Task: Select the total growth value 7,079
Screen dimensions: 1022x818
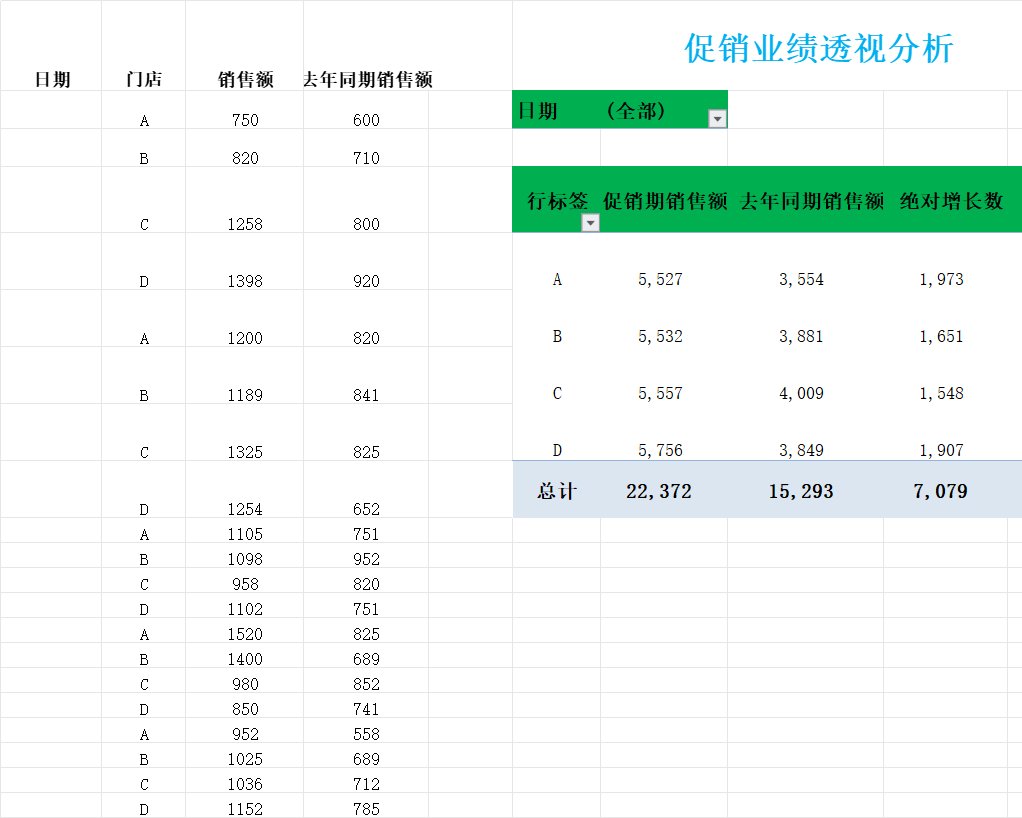Action: [941, 491]
